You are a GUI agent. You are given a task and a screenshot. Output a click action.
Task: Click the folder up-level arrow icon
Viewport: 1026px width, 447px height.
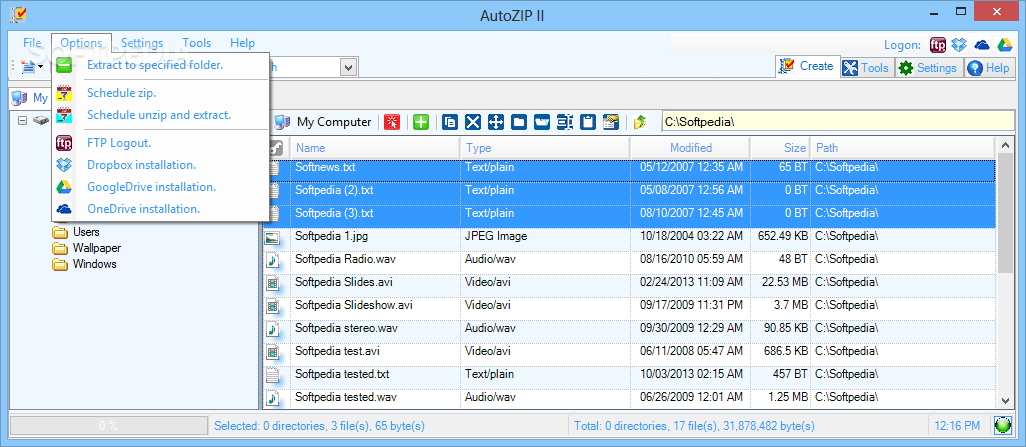point(640,122)
